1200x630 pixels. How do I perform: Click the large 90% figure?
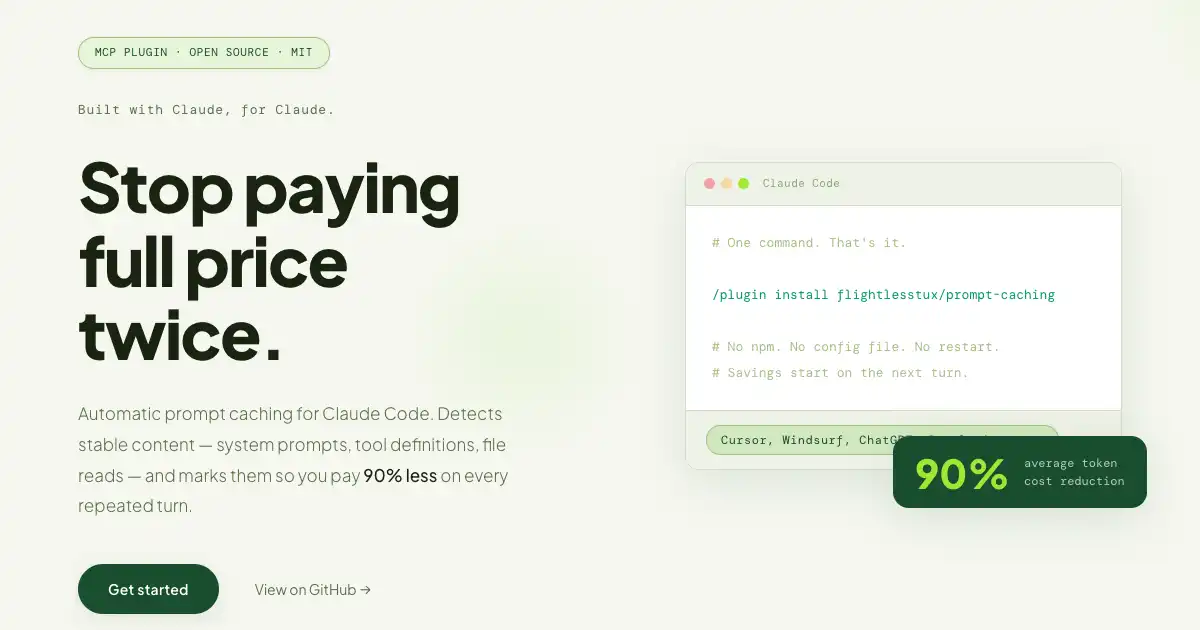(x=961, y=474)
